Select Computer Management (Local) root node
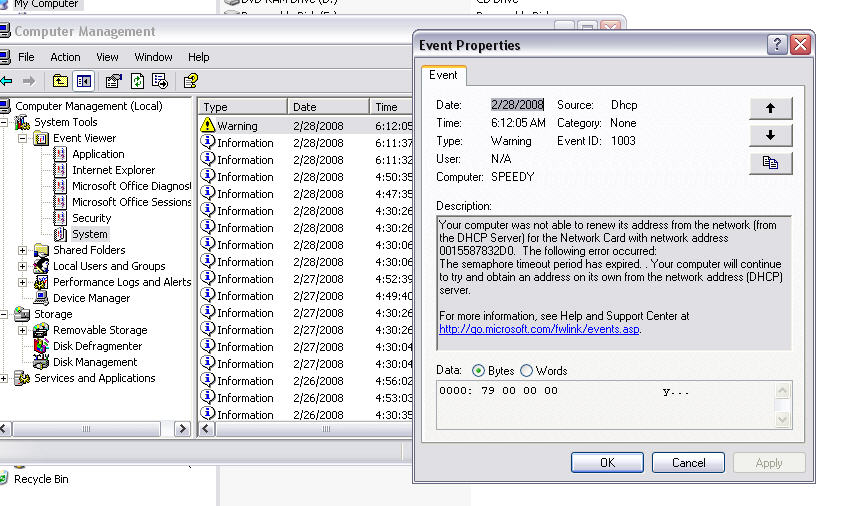 82,106
